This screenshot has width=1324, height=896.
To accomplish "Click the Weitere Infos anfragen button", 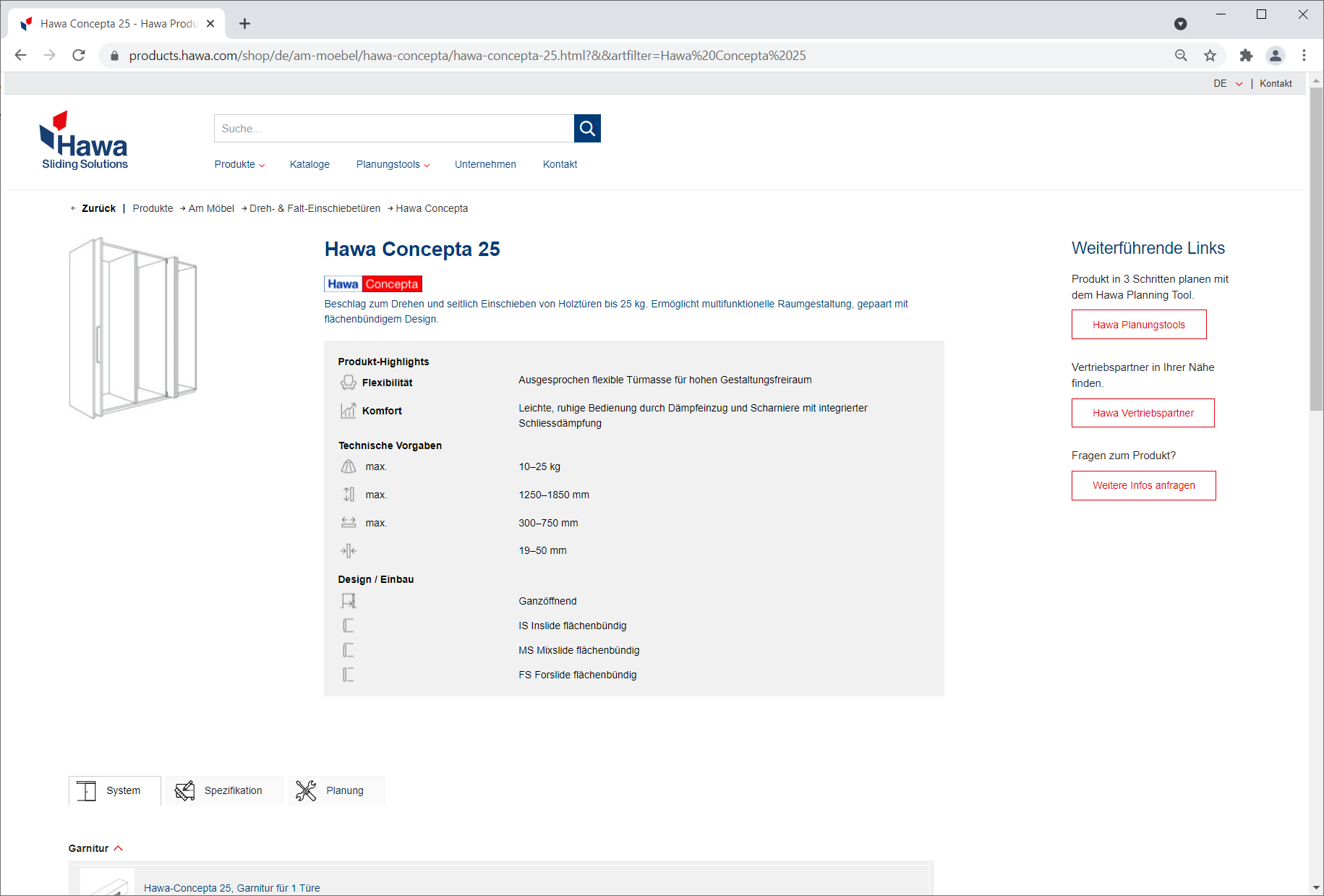I will [1144, 485].
